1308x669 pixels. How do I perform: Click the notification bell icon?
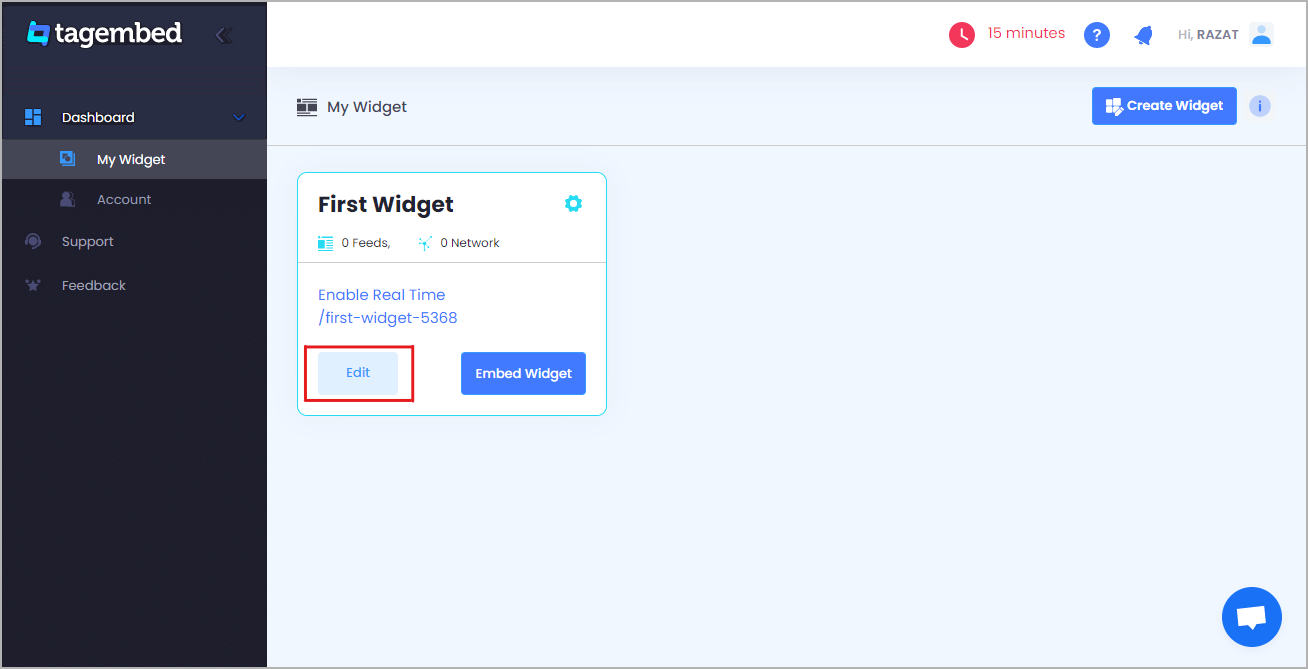pyautogui.click(x=1143, y=33)
